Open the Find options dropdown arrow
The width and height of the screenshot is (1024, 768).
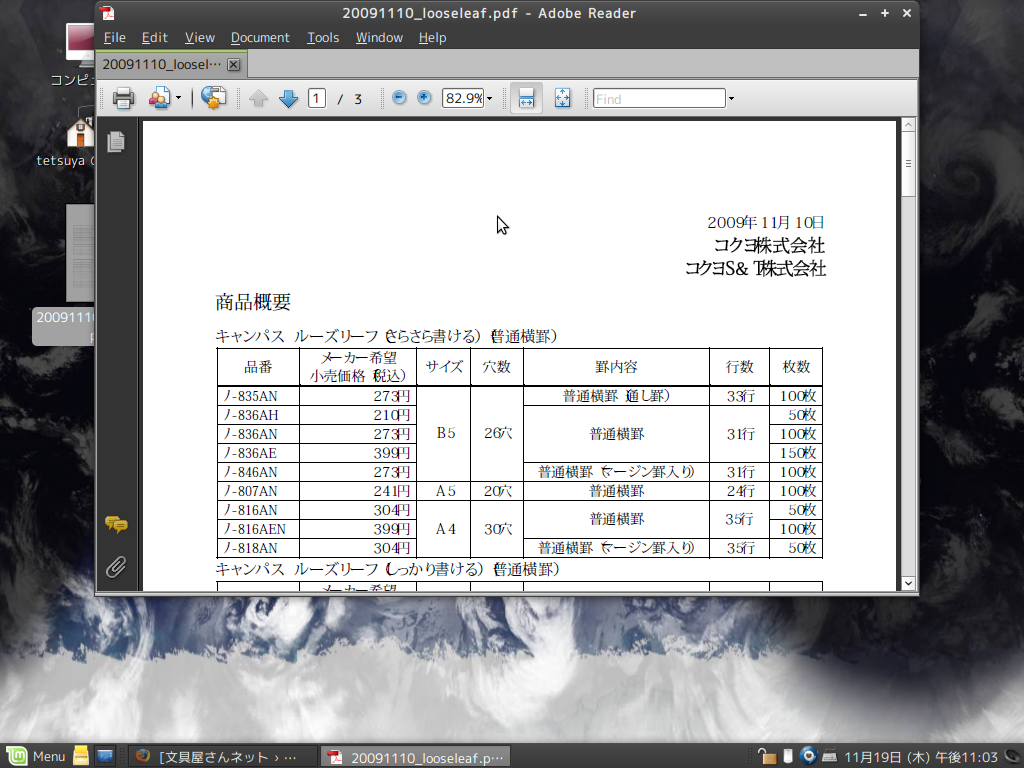731,99
